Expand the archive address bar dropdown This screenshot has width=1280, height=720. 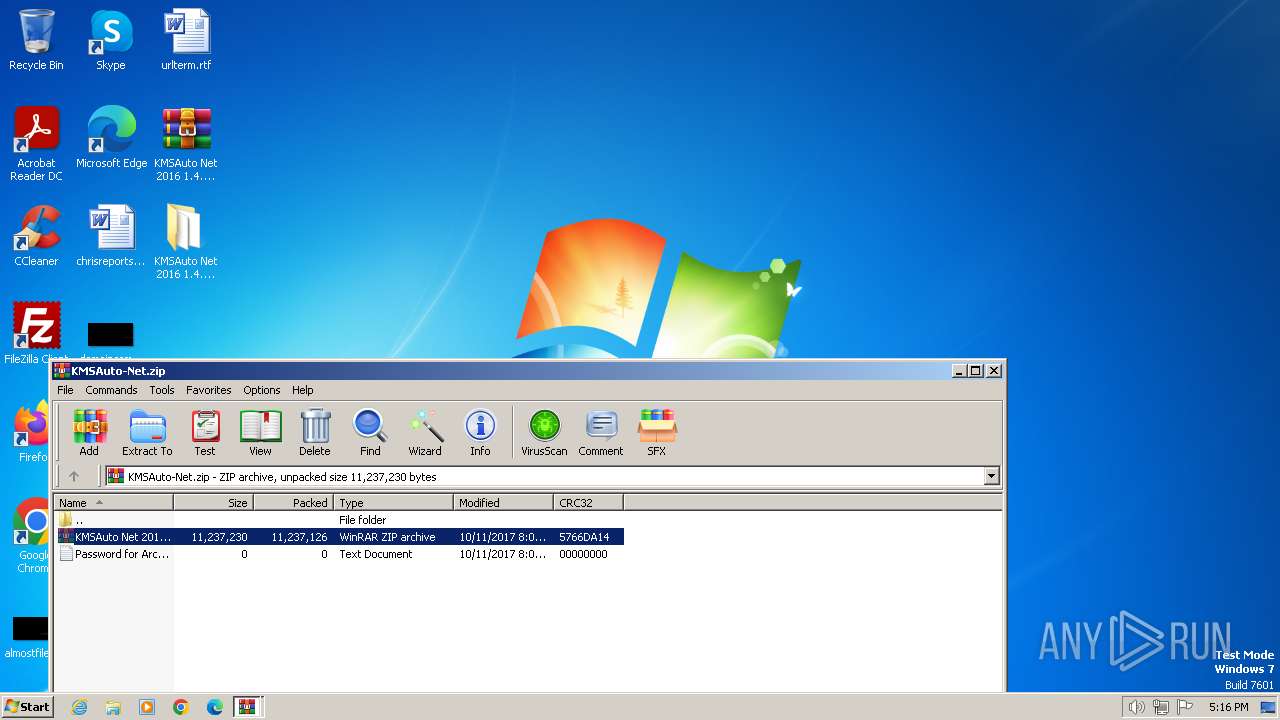(992, 477)
